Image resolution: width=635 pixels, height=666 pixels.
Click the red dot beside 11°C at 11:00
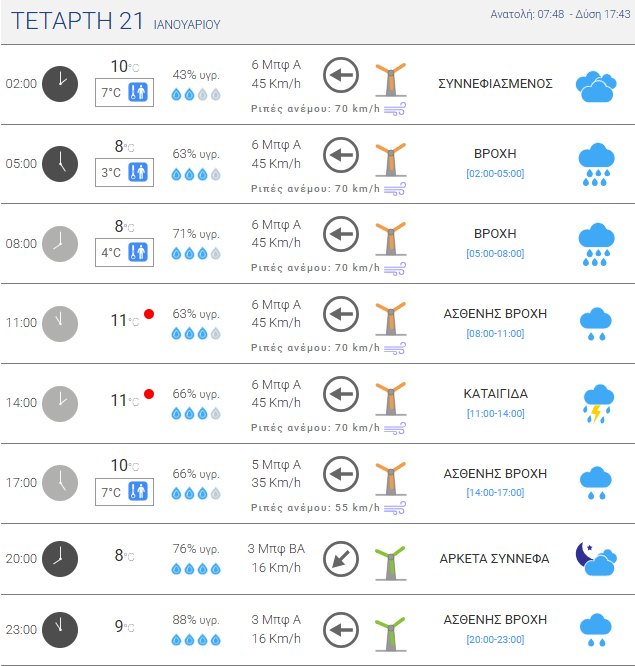(x=149, y=314)
